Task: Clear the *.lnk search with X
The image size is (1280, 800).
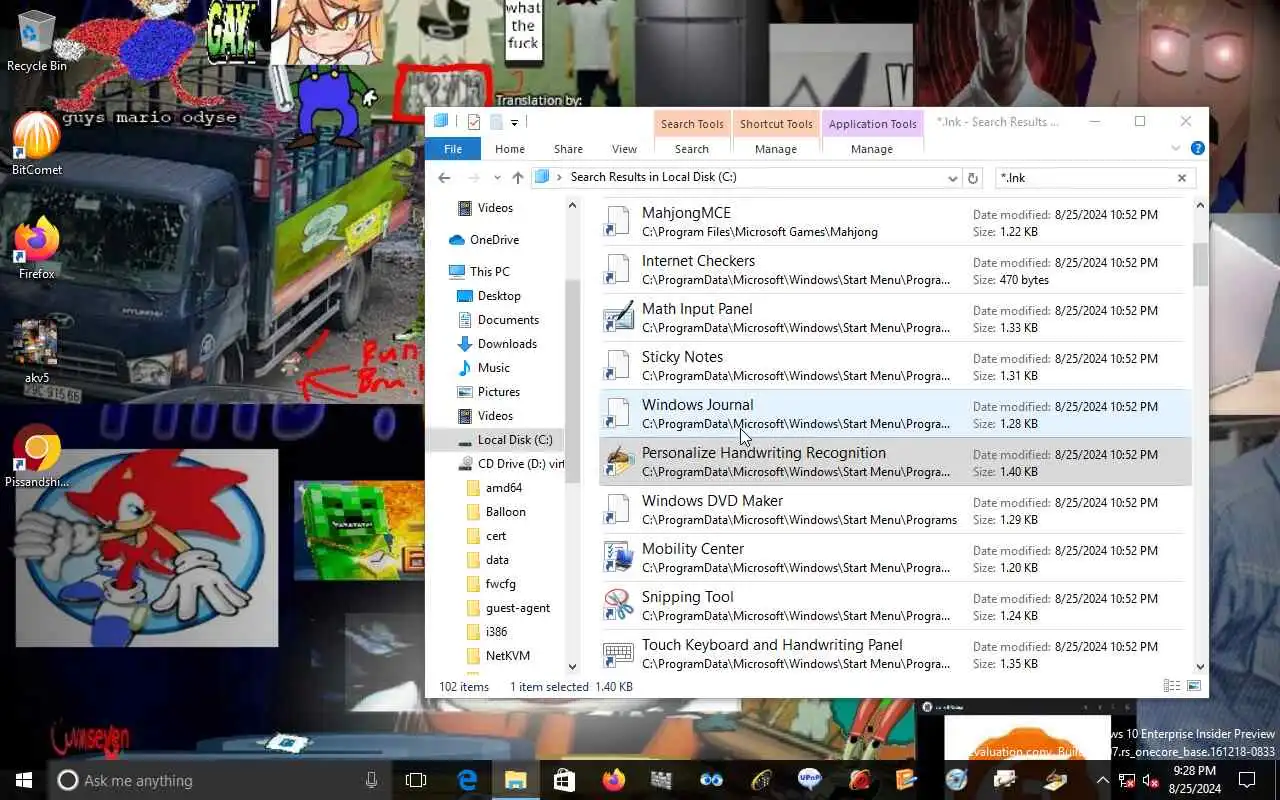Action: pyautogui.click(x=1181, y=178)
